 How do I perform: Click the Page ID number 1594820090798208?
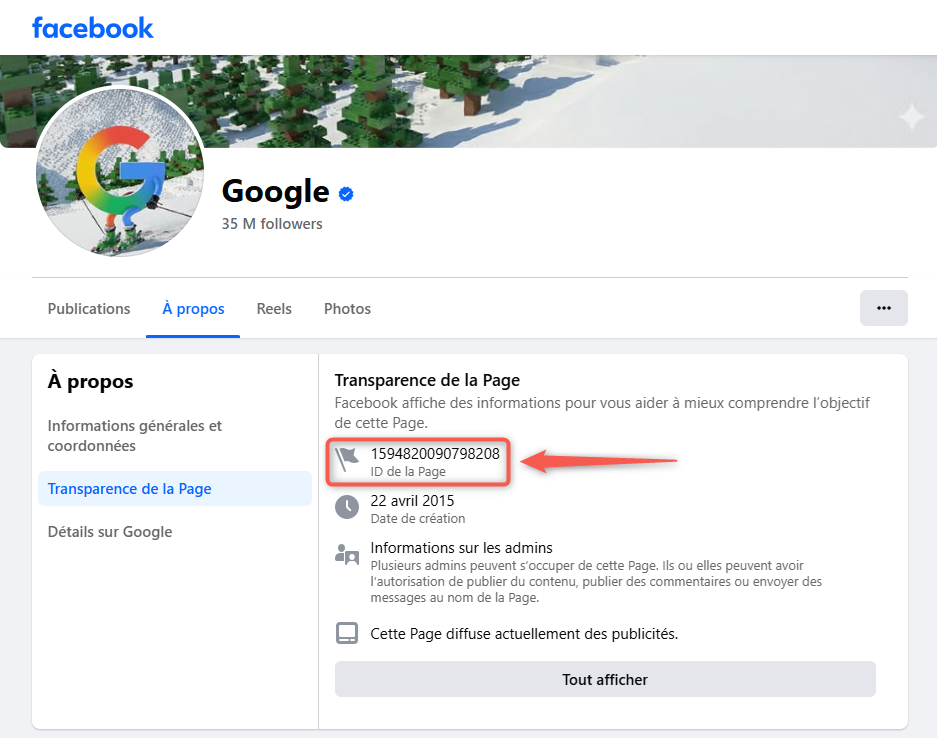tap(435, 454)
